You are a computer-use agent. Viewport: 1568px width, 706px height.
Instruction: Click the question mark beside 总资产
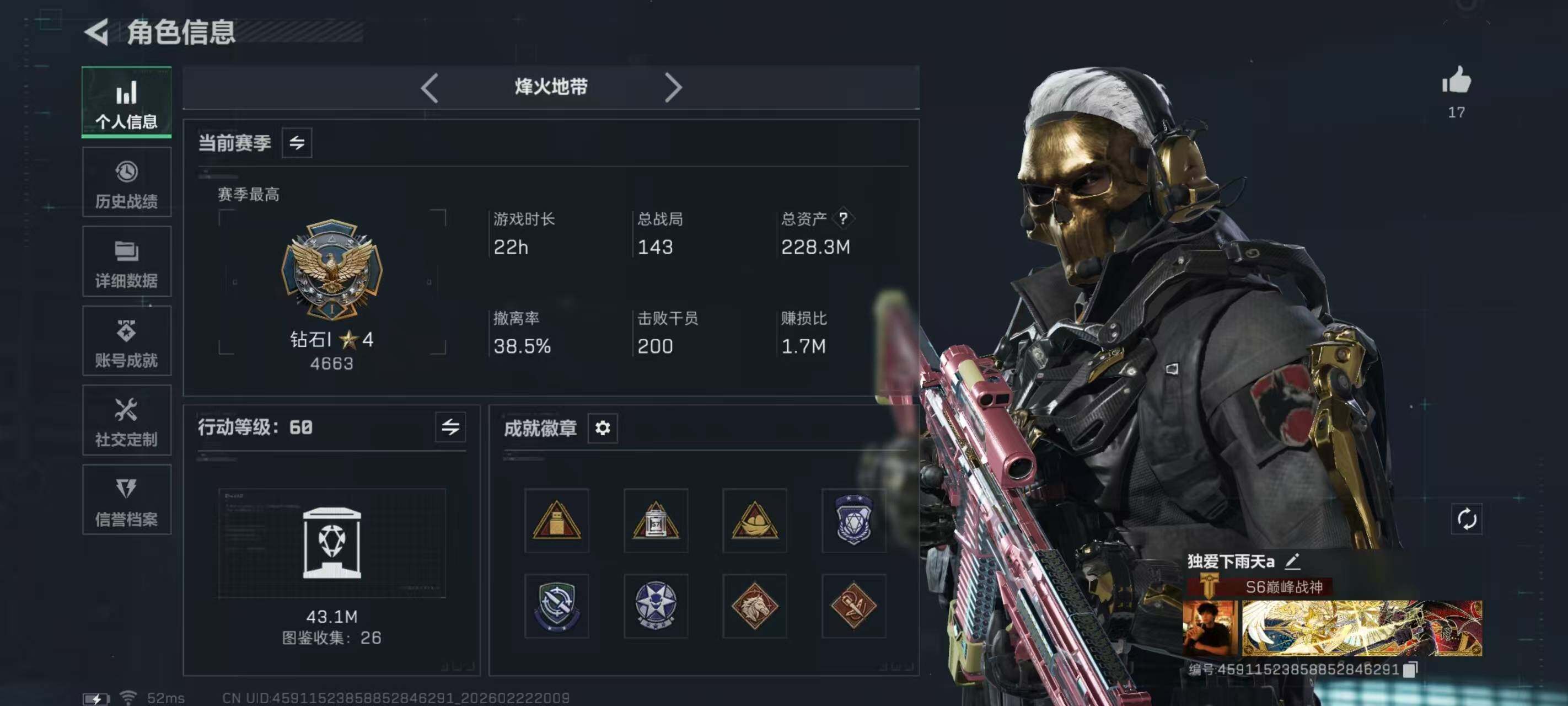coord(843,218)
